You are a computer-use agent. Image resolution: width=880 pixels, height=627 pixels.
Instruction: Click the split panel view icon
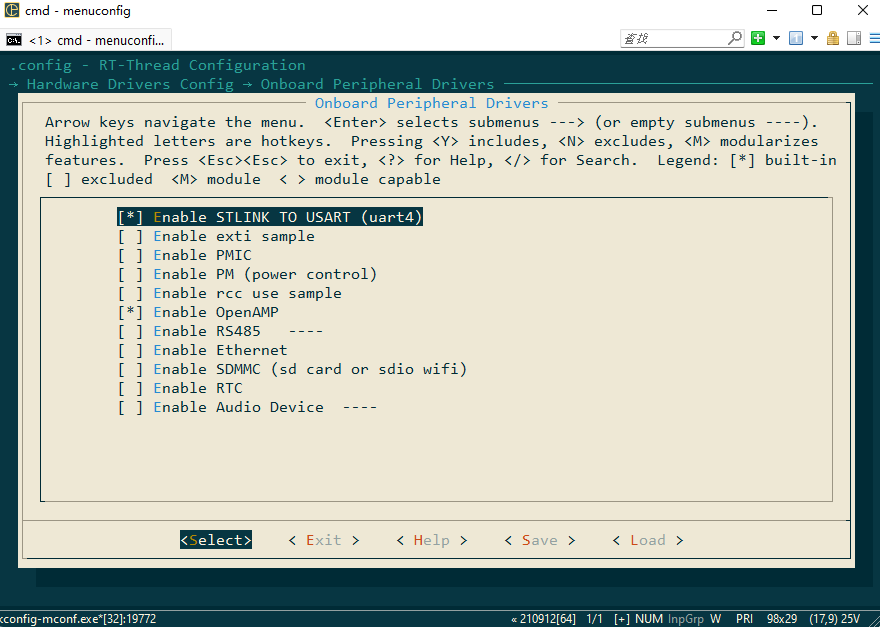pyautogui.click(x=853, y=39)
